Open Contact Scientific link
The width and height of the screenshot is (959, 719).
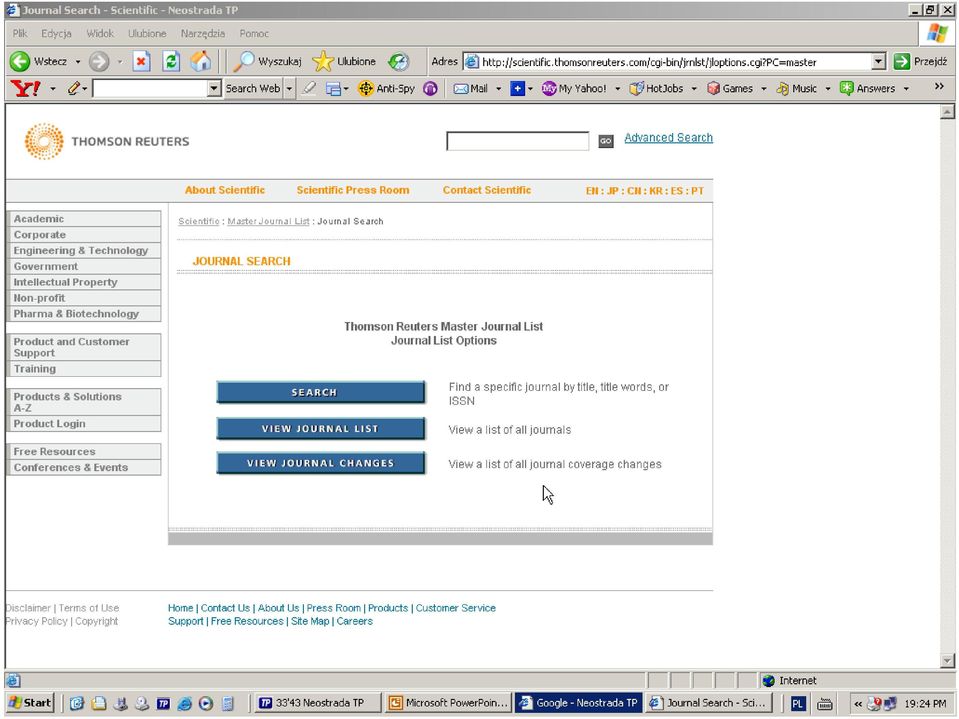pyautogui.click(x=487, y=190)
